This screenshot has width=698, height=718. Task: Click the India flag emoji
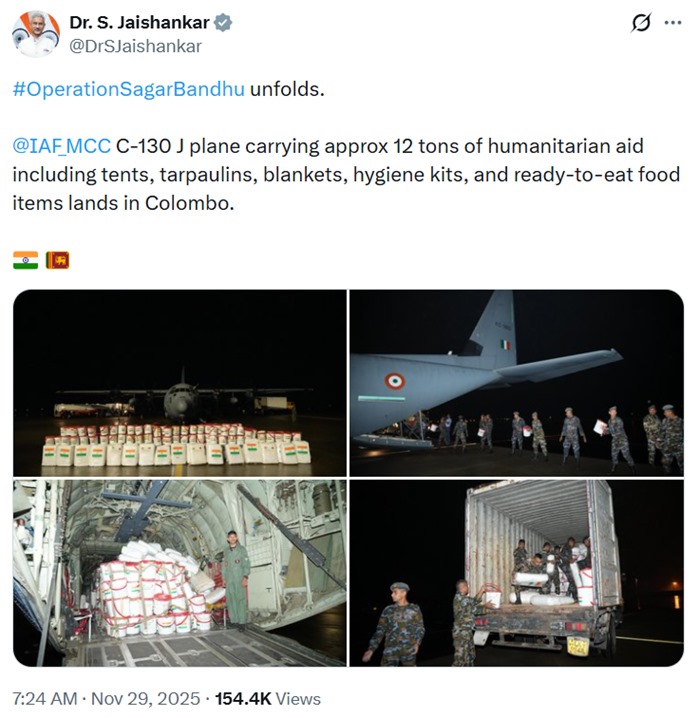click(x=26, y=260)
